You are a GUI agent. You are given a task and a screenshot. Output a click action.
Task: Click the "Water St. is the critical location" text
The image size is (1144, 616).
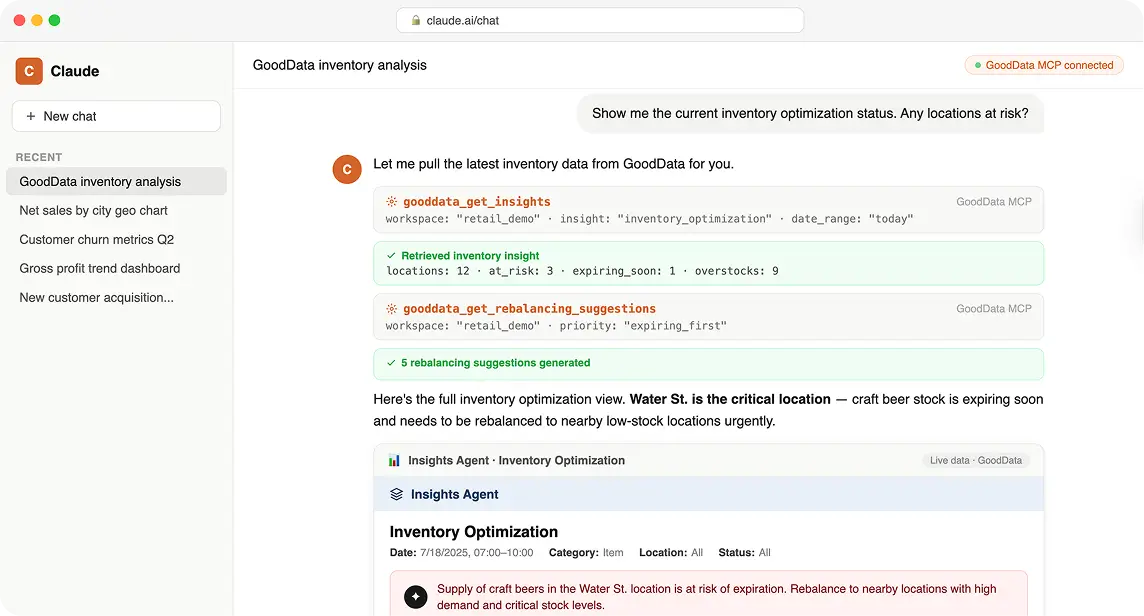click(730, 399)
